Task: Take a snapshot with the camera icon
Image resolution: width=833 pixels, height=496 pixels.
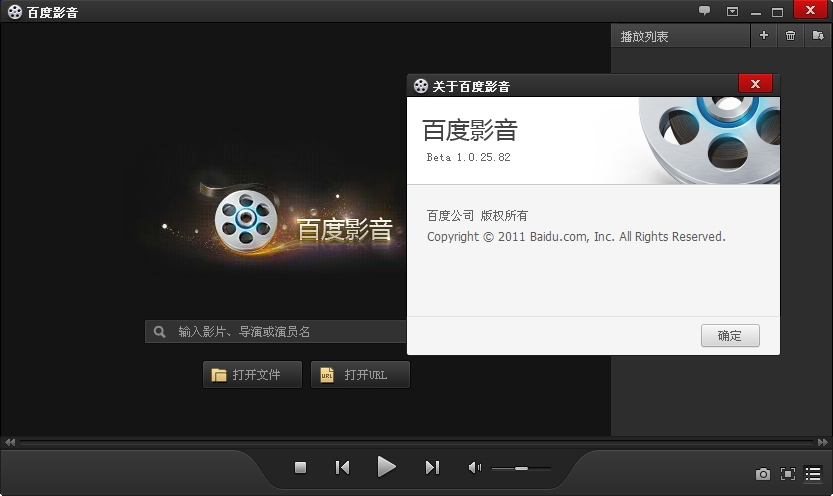Action: point(762,474)
